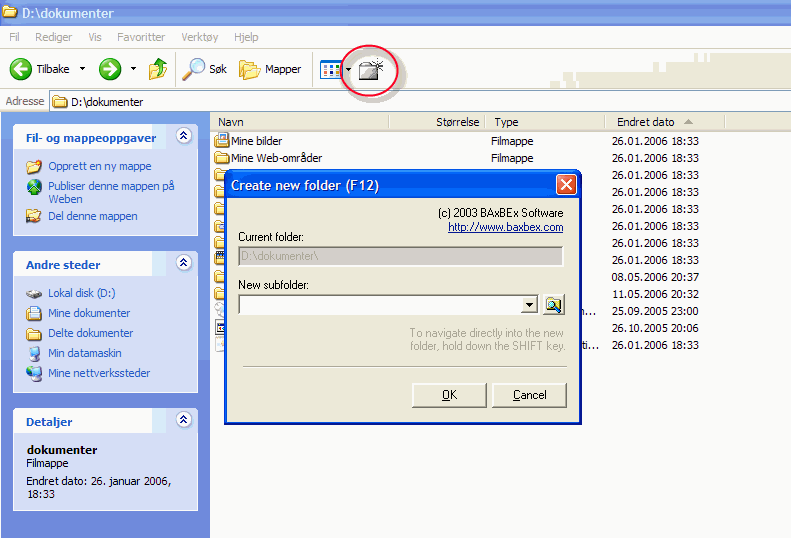Click the Del denne mappen icon

pos(34,216)
